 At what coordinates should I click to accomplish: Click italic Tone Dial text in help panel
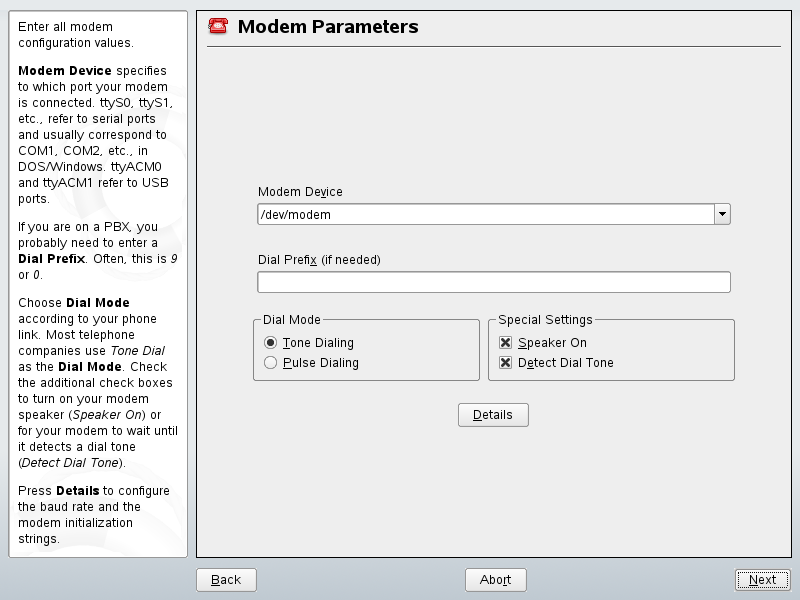click(x=138, y=351)
